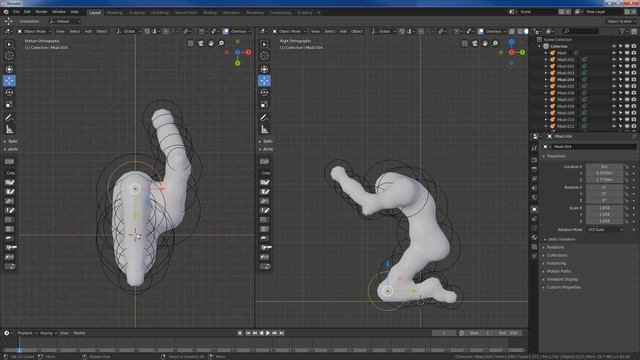This screenshot has width=640, height=360.
Task: Open Playback menu in timeline header
Action: (27, 333)
